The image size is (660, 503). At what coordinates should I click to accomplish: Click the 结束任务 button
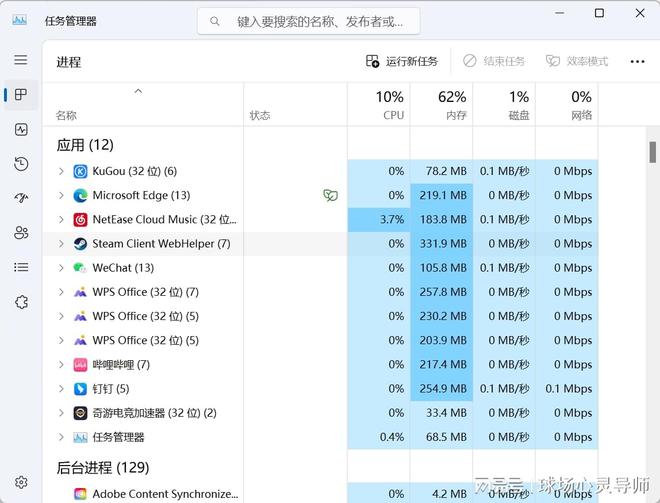click(x=494, y=61)
